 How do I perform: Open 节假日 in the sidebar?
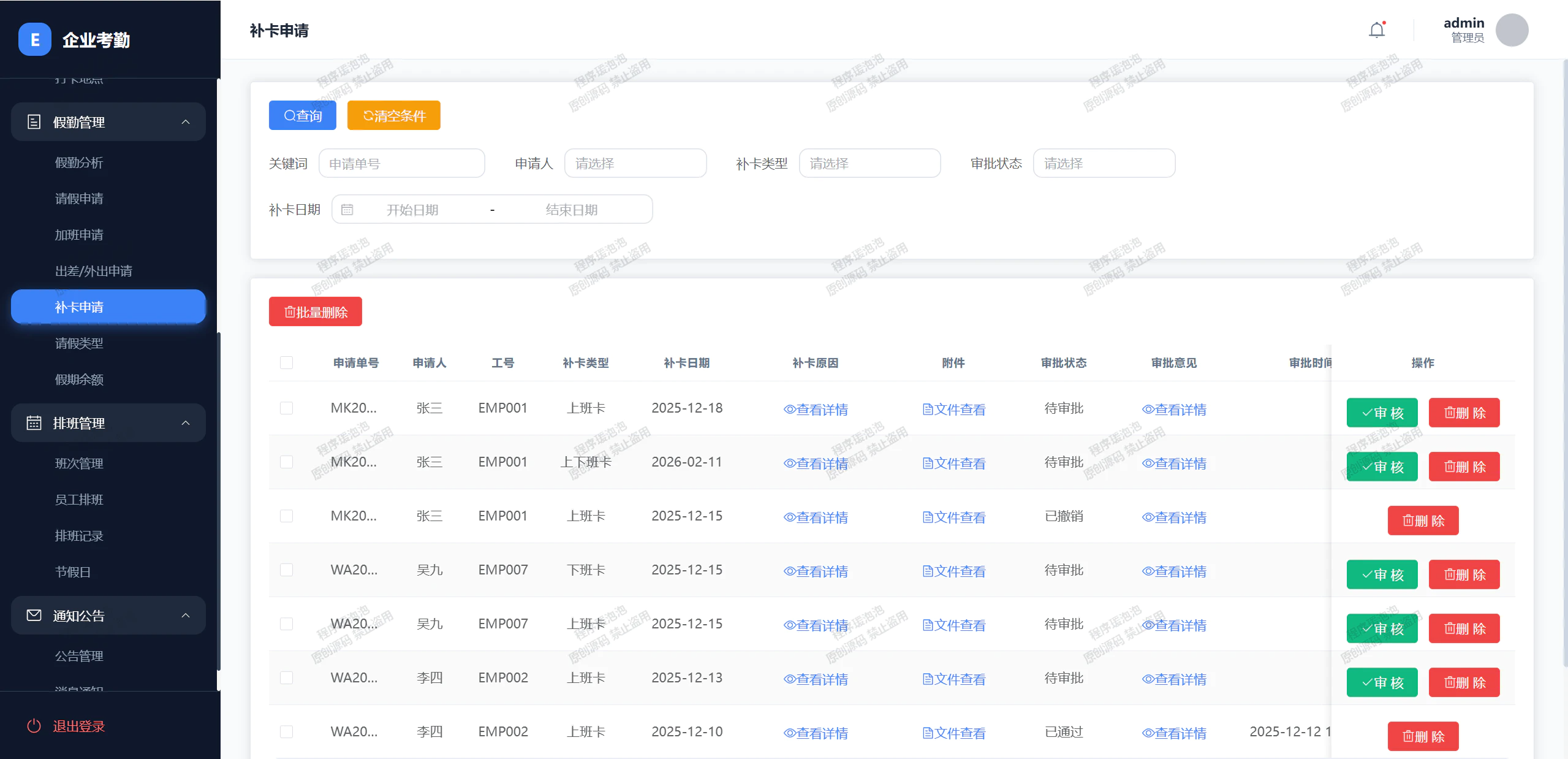pos(73,572)
